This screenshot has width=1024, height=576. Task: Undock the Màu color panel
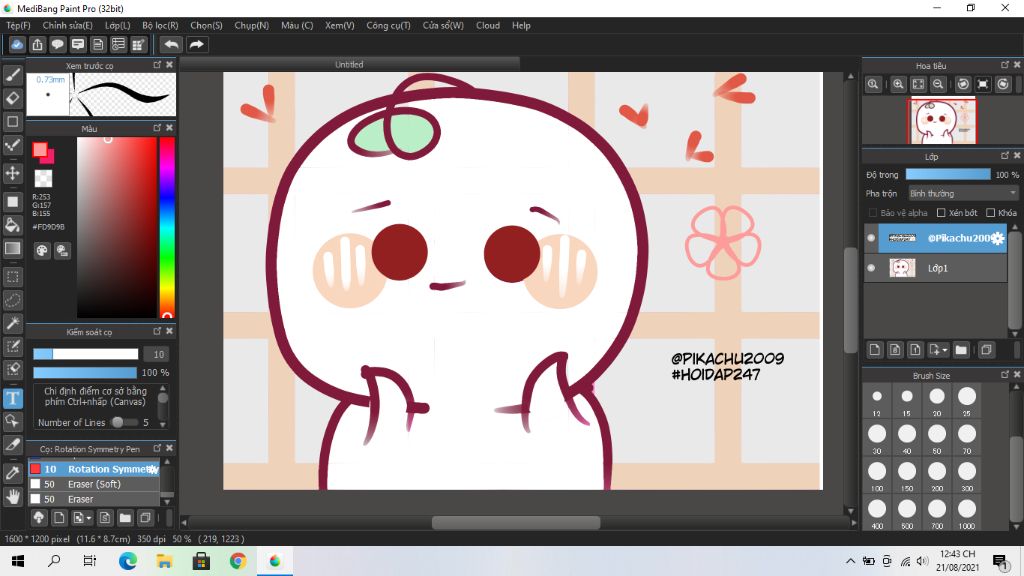tap(157, 128)
